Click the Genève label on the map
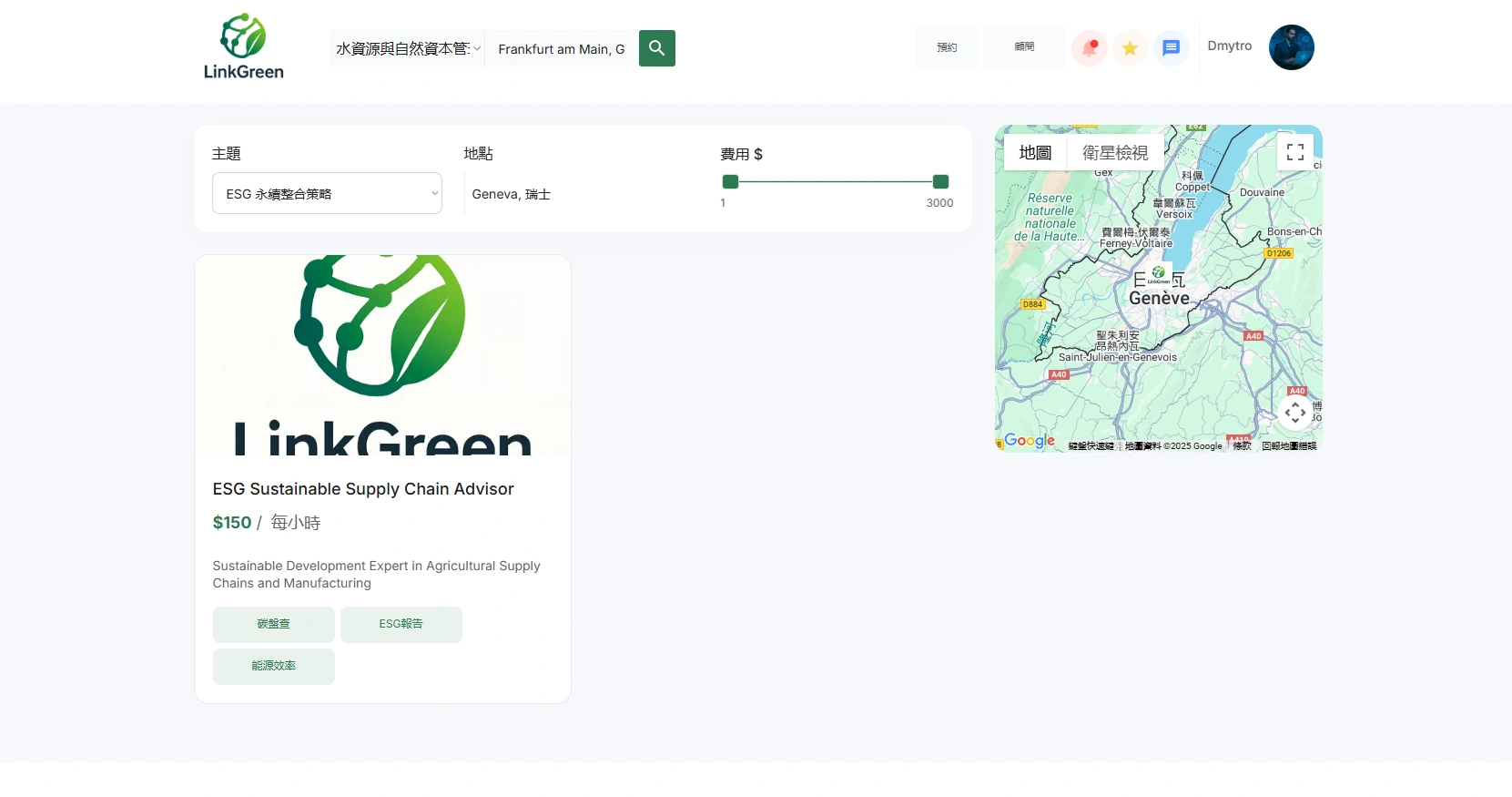1512x797 pixels. pyautogui.click(x=1159, y=298)
